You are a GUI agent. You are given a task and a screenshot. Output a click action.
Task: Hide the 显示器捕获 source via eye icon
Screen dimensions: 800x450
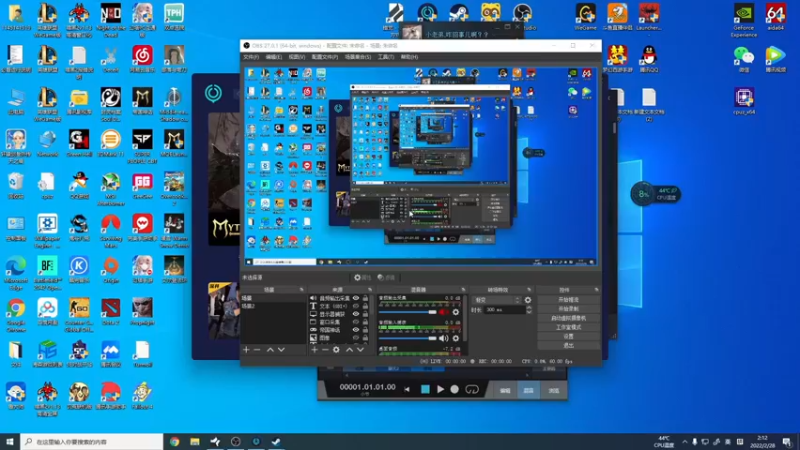pos(356,314)
